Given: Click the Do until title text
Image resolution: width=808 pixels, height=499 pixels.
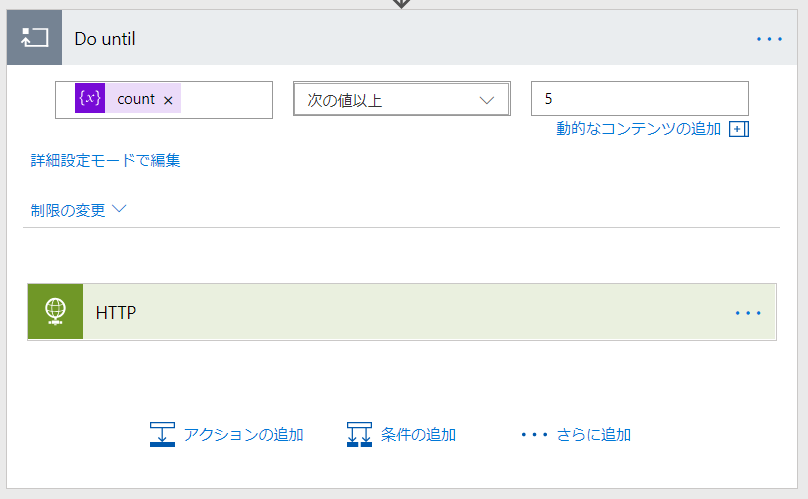Looking at the screenshot, I should pos(105,39).
